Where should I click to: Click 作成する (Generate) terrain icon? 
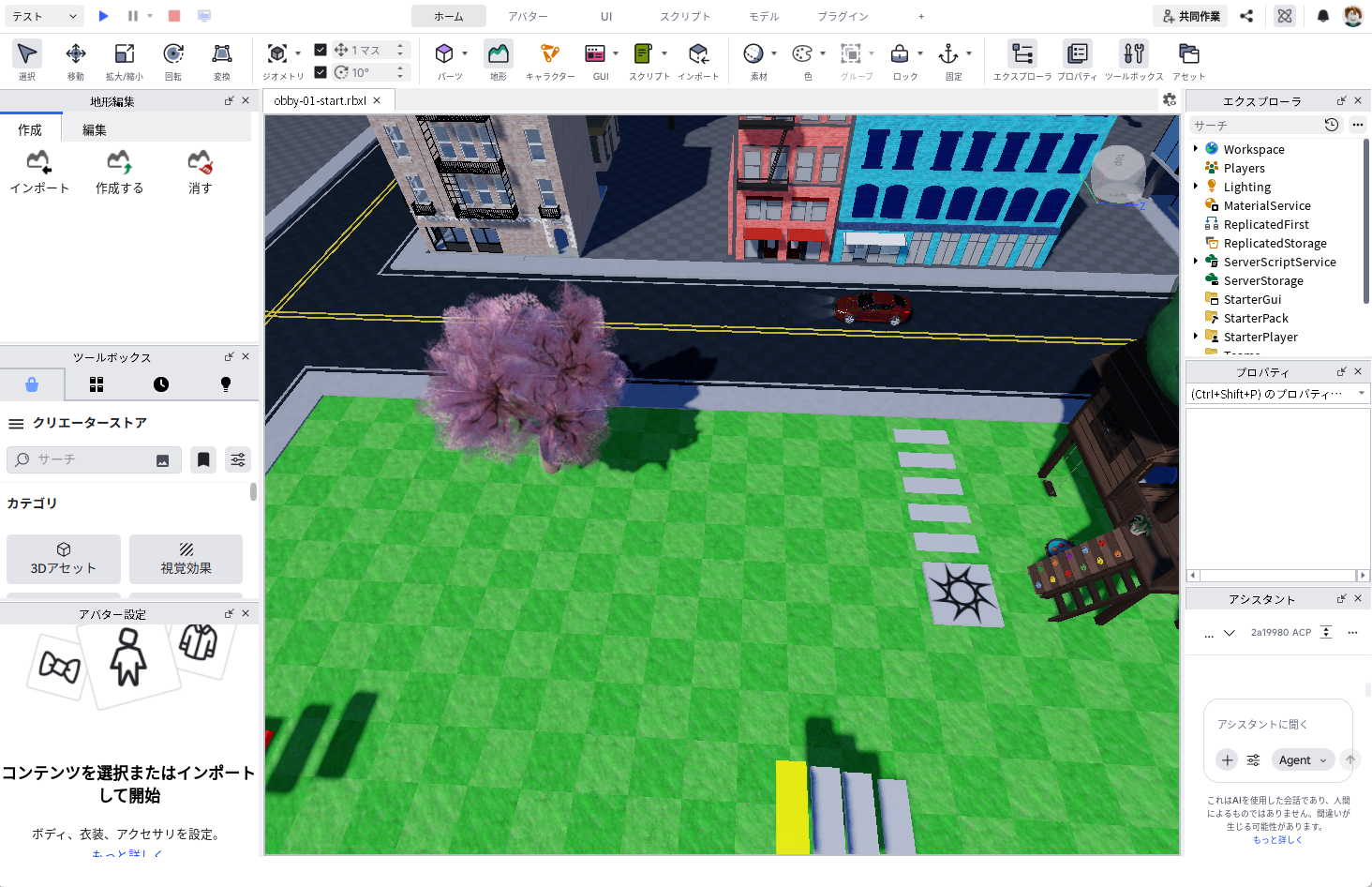point(119,161)
